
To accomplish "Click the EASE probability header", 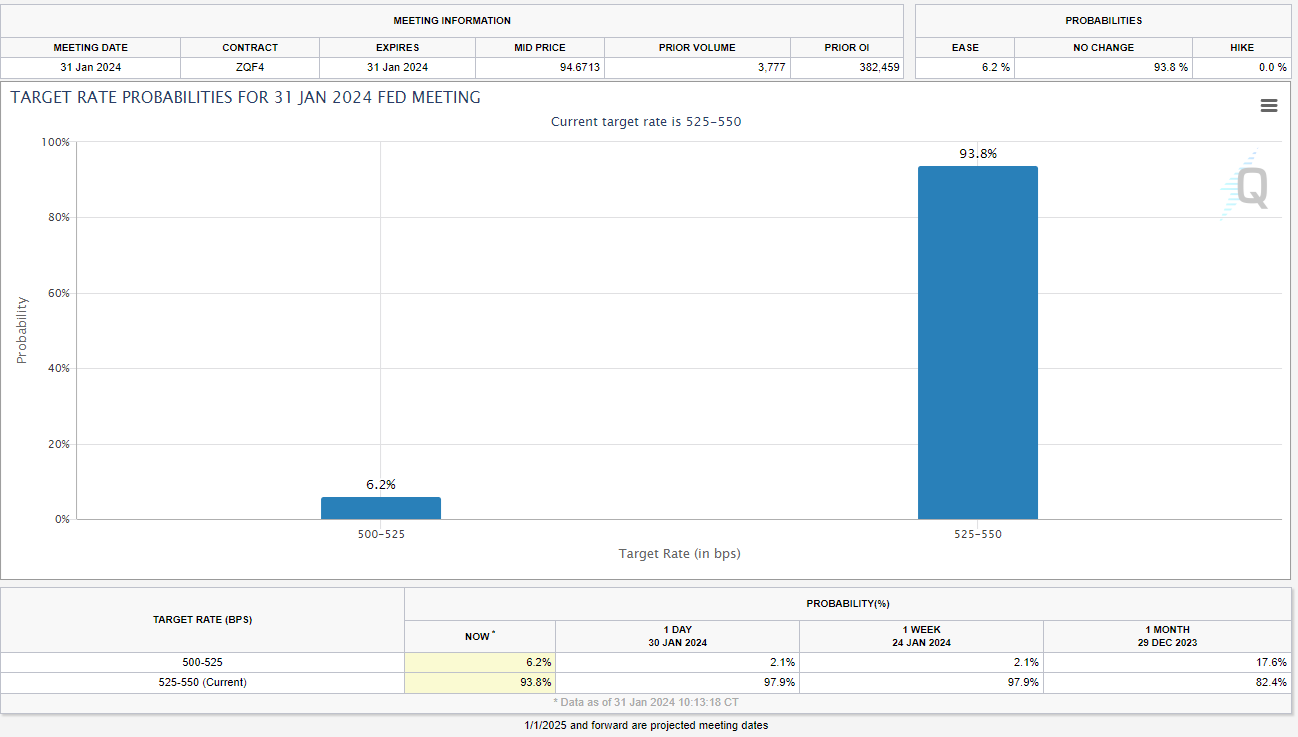I will (965, 48).
